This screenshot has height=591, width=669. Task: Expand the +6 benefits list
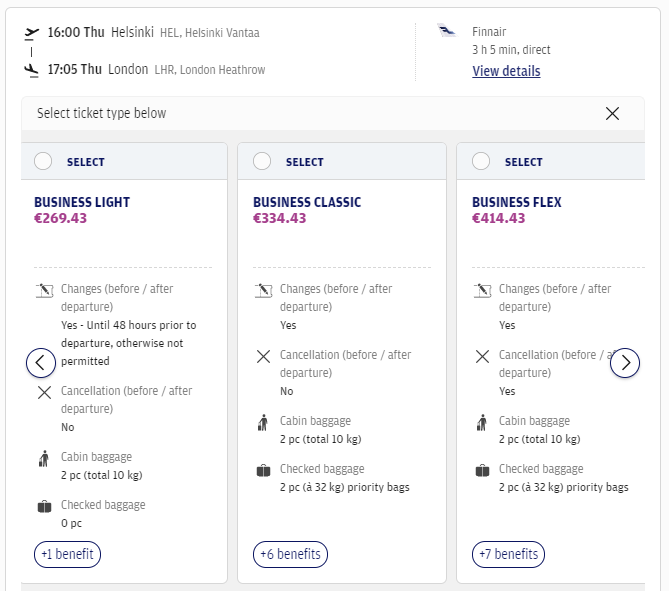[290, 554]
